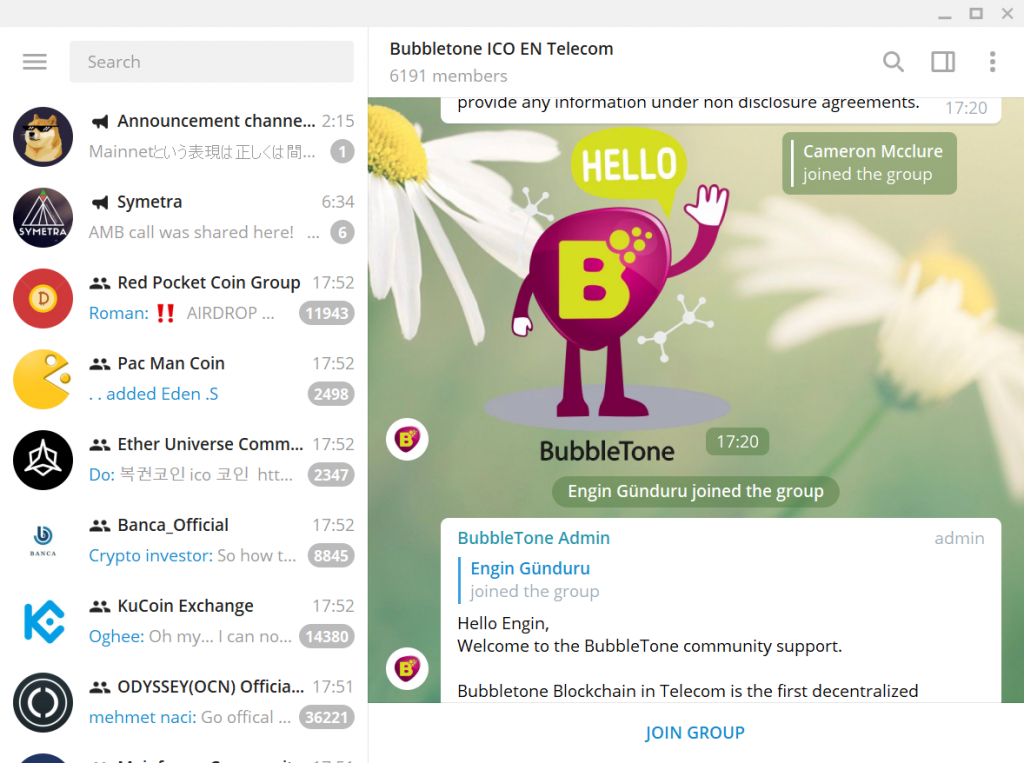Click group icon beside ODYSSEY(OCN)
Image resolution: width=1024 pixels, height=763 pixels.
tap(100, 687)
